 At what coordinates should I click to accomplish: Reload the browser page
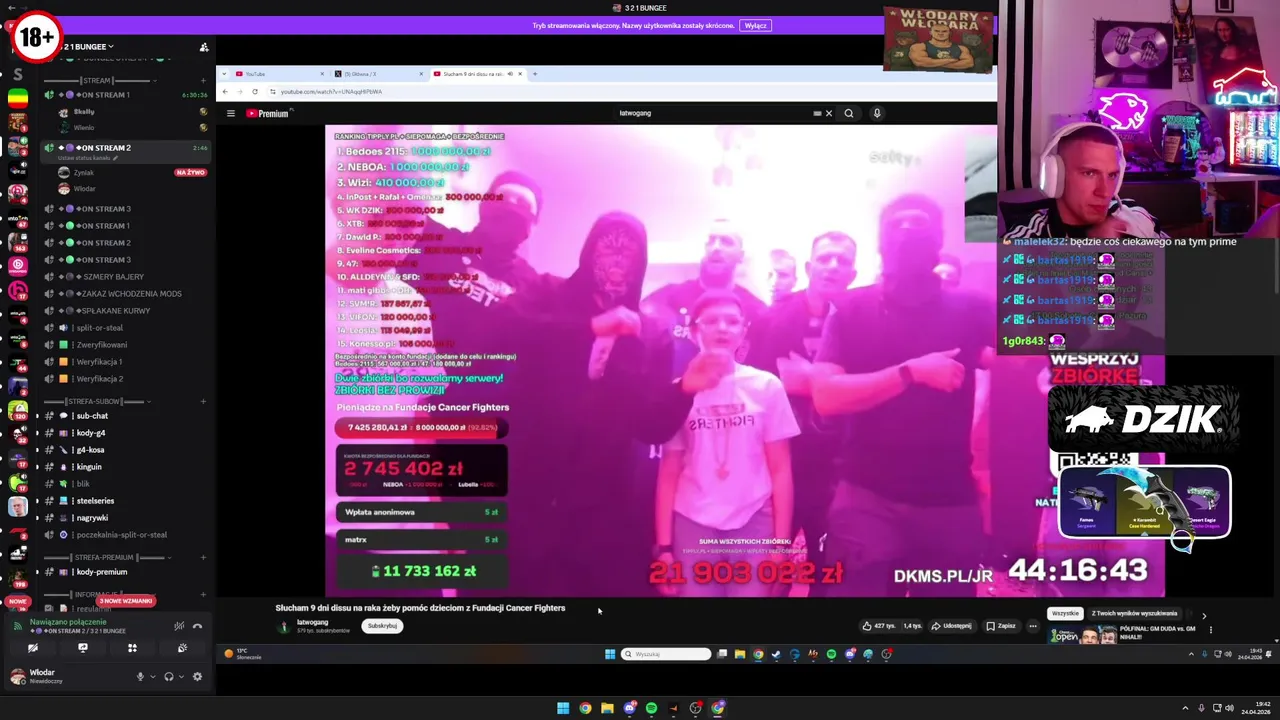pos(255,92)
